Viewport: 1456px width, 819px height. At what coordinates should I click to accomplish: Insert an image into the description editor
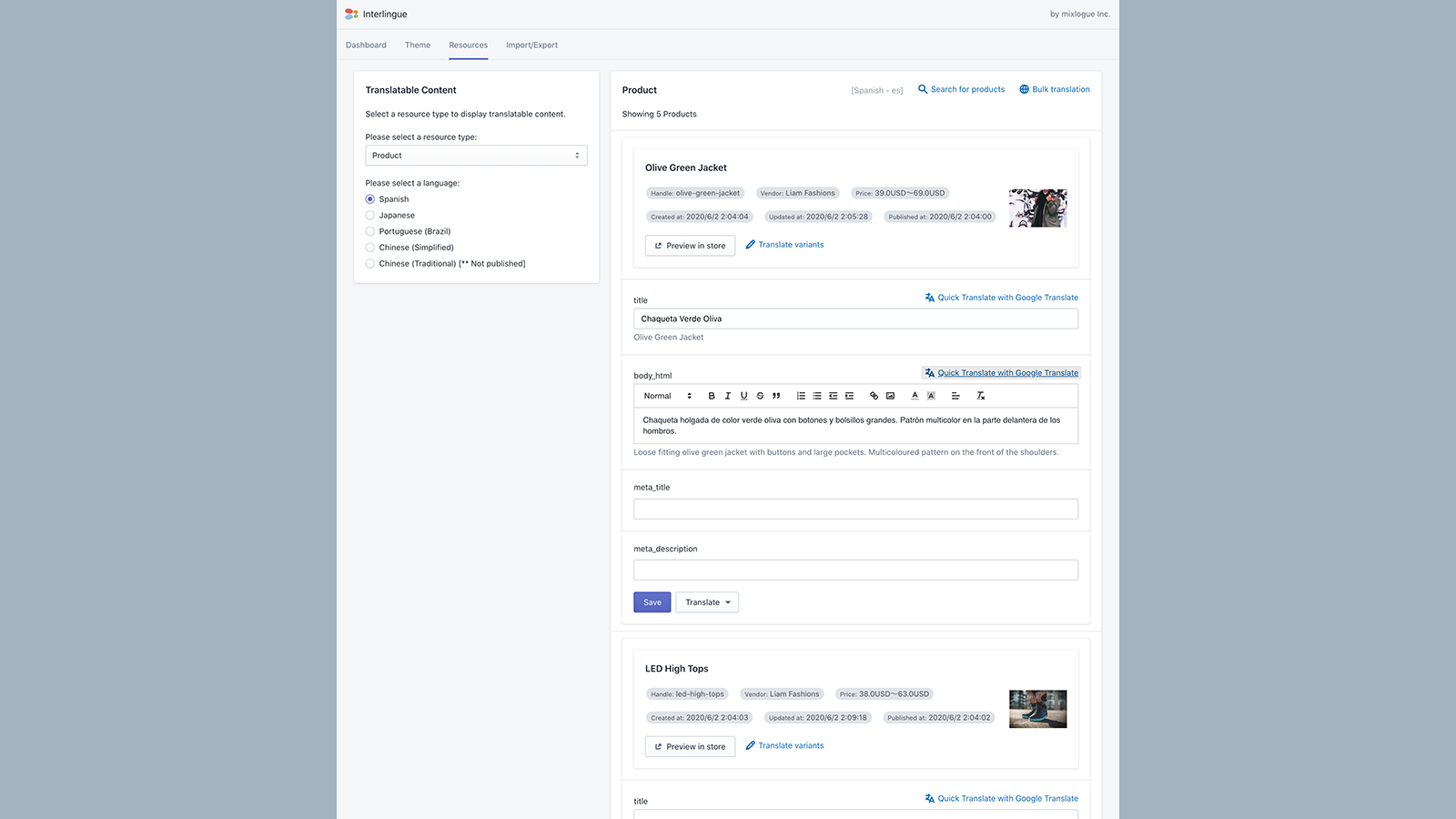coord(890,396)
